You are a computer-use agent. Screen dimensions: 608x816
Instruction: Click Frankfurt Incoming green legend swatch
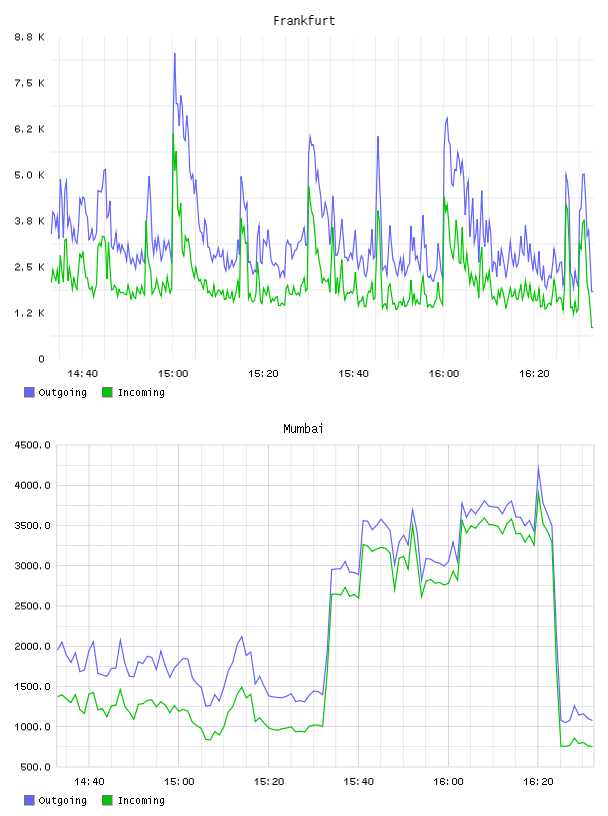[107, 392]
